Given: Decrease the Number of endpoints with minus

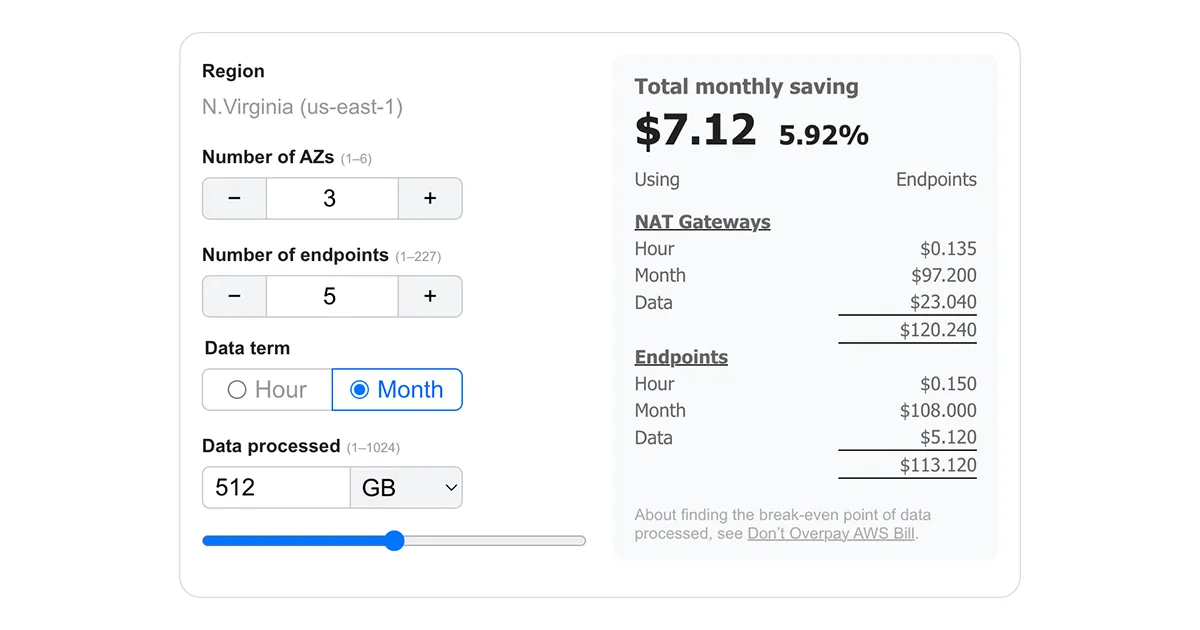Looking at the screenshot, I should click(x=234, y=296).
